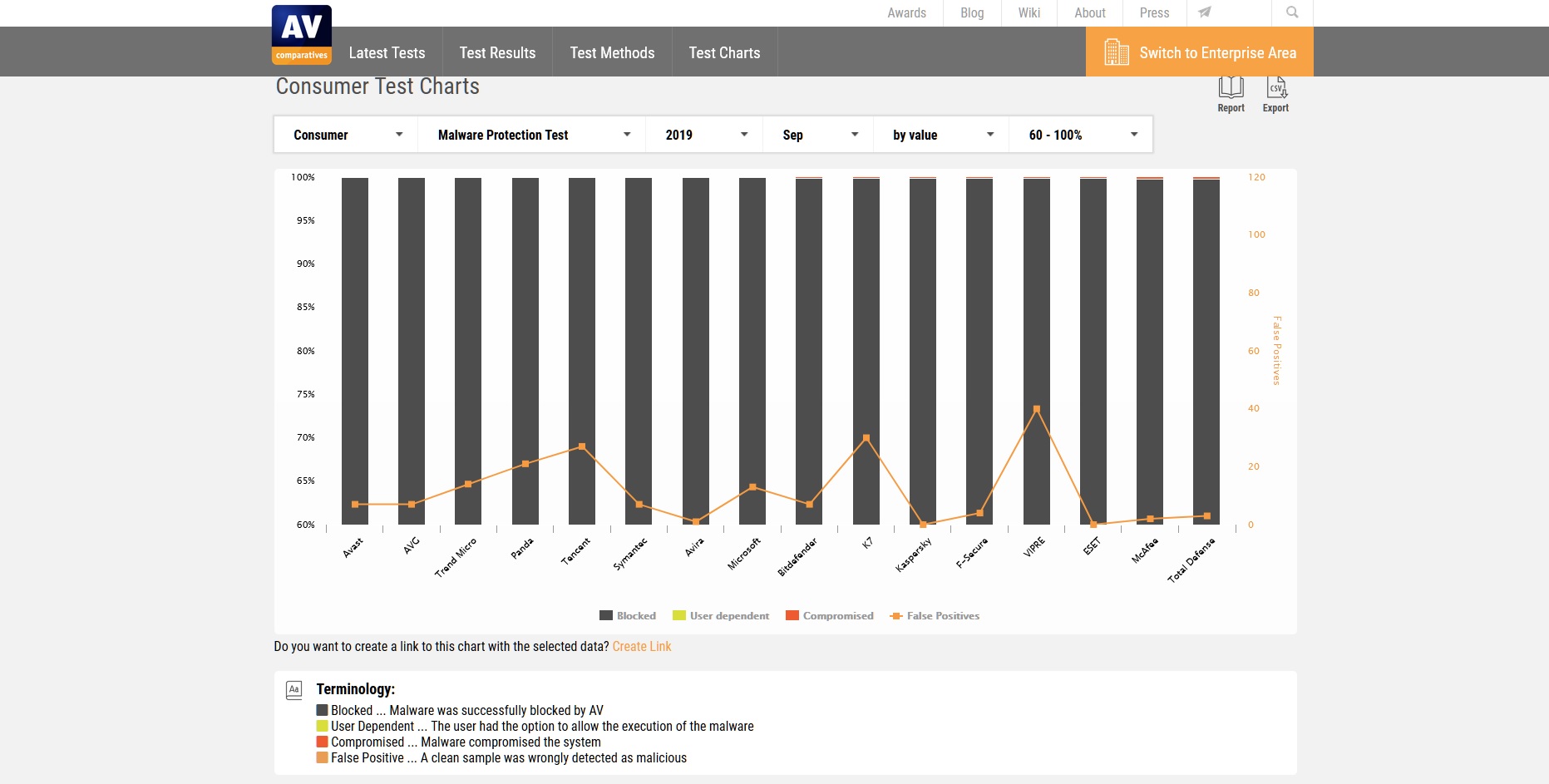Viewport: 1549px width, 784px height.
Task: Open the Malware Protection Test dropdown
Action: click(533, 135)
